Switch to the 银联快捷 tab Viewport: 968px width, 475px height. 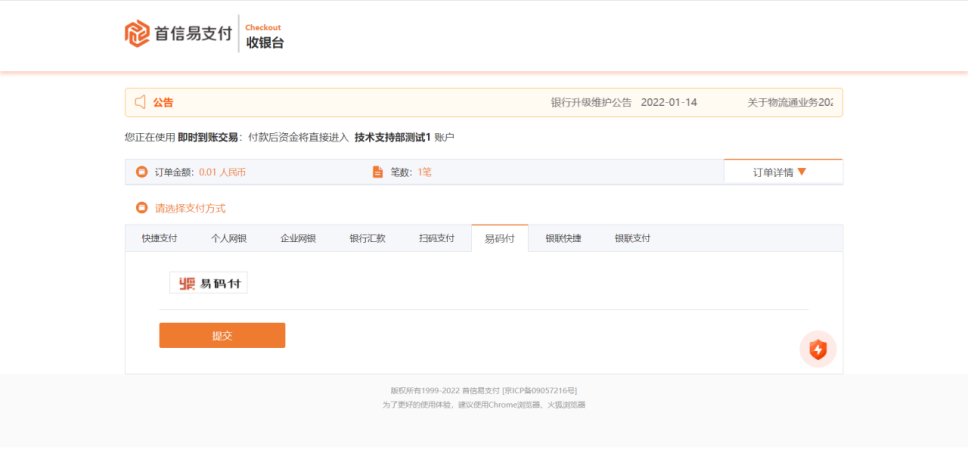563,238
